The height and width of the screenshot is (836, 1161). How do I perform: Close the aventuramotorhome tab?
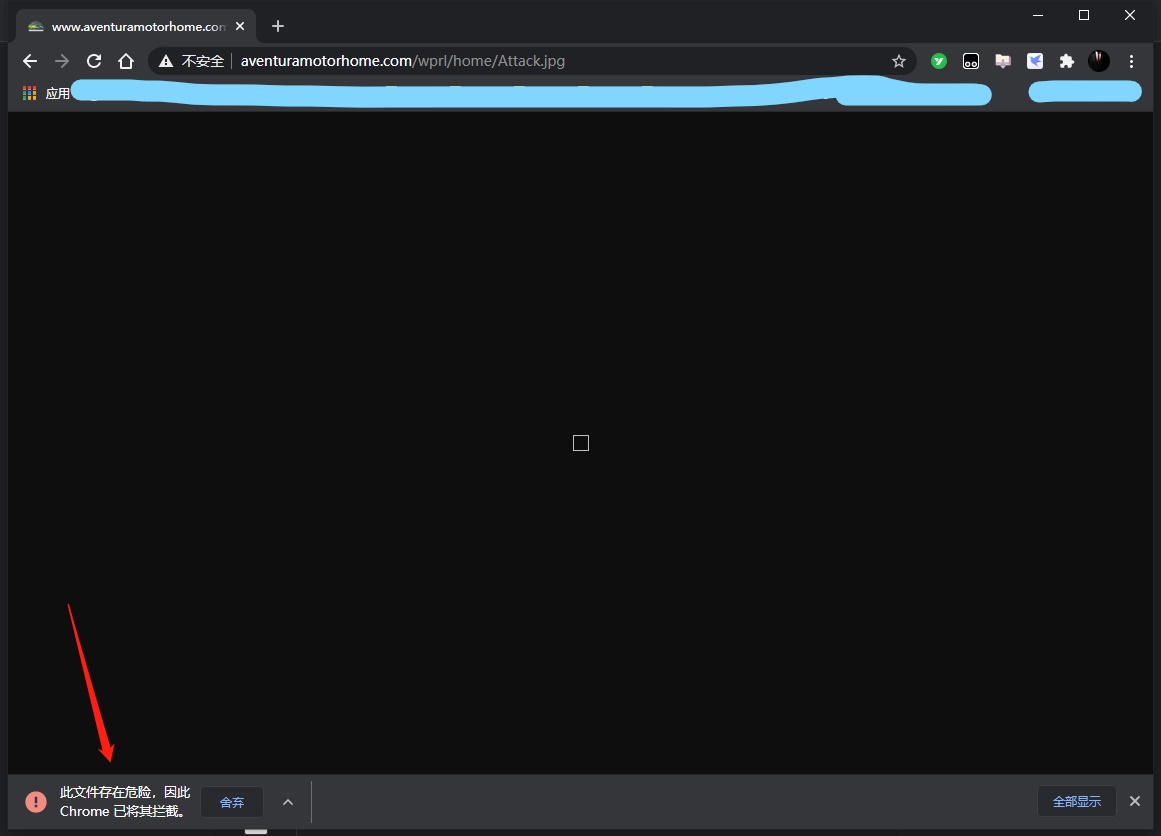(240, 27)
